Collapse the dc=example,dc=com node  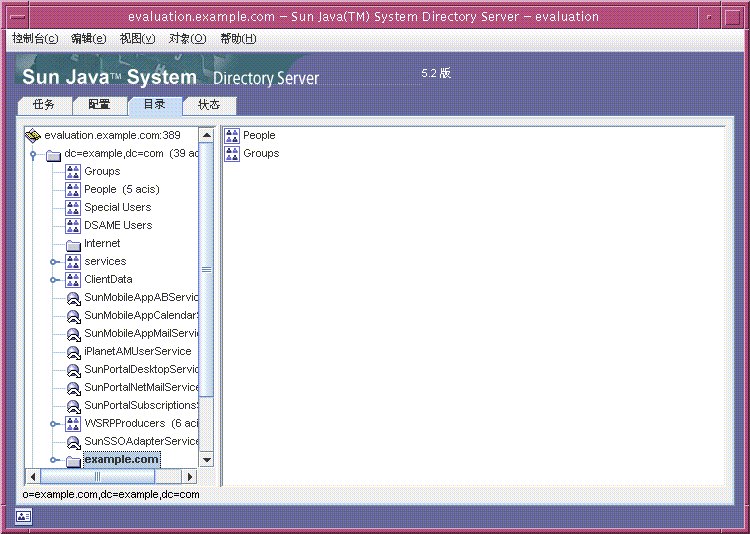coord(33,155)
